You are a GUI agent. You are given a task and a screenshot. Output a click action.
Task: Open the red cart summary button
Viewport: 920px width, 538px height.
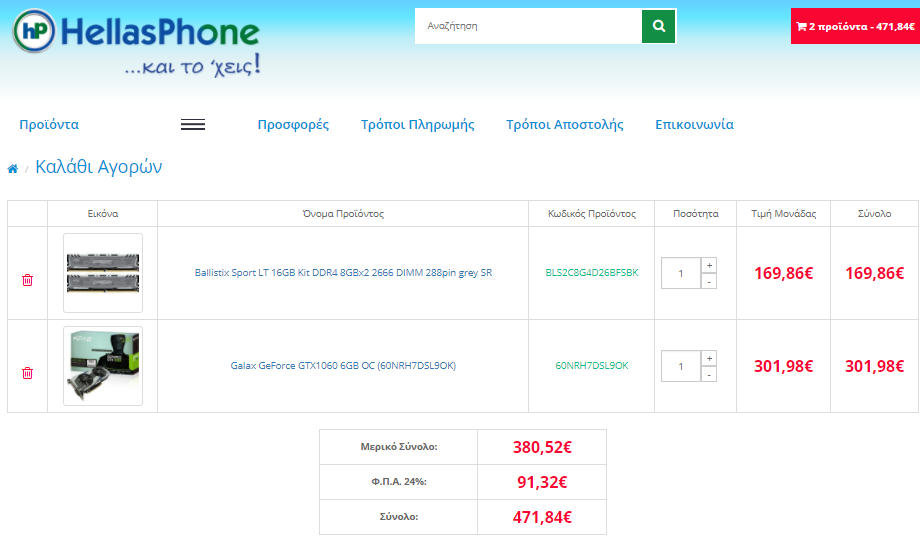pyautogui.click(x=855, y=26)
